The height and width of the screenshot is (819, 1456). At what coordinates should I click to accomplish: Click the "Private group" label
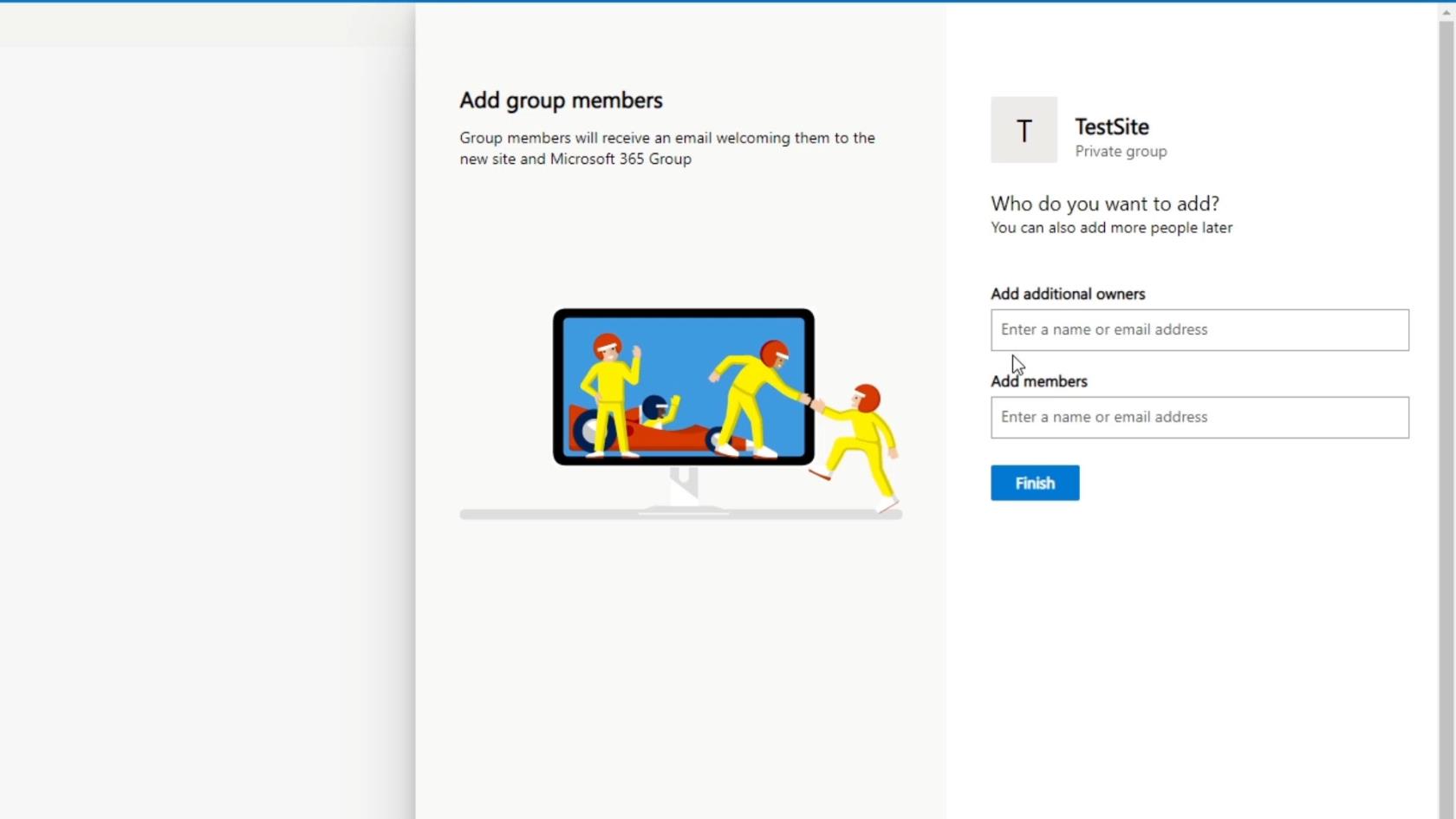pyautogui.click(x=1121, y=152)
